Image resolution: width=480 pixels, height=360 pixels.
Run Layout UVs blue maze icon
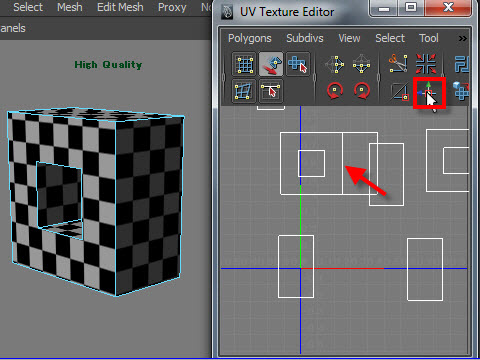[462, 64]
